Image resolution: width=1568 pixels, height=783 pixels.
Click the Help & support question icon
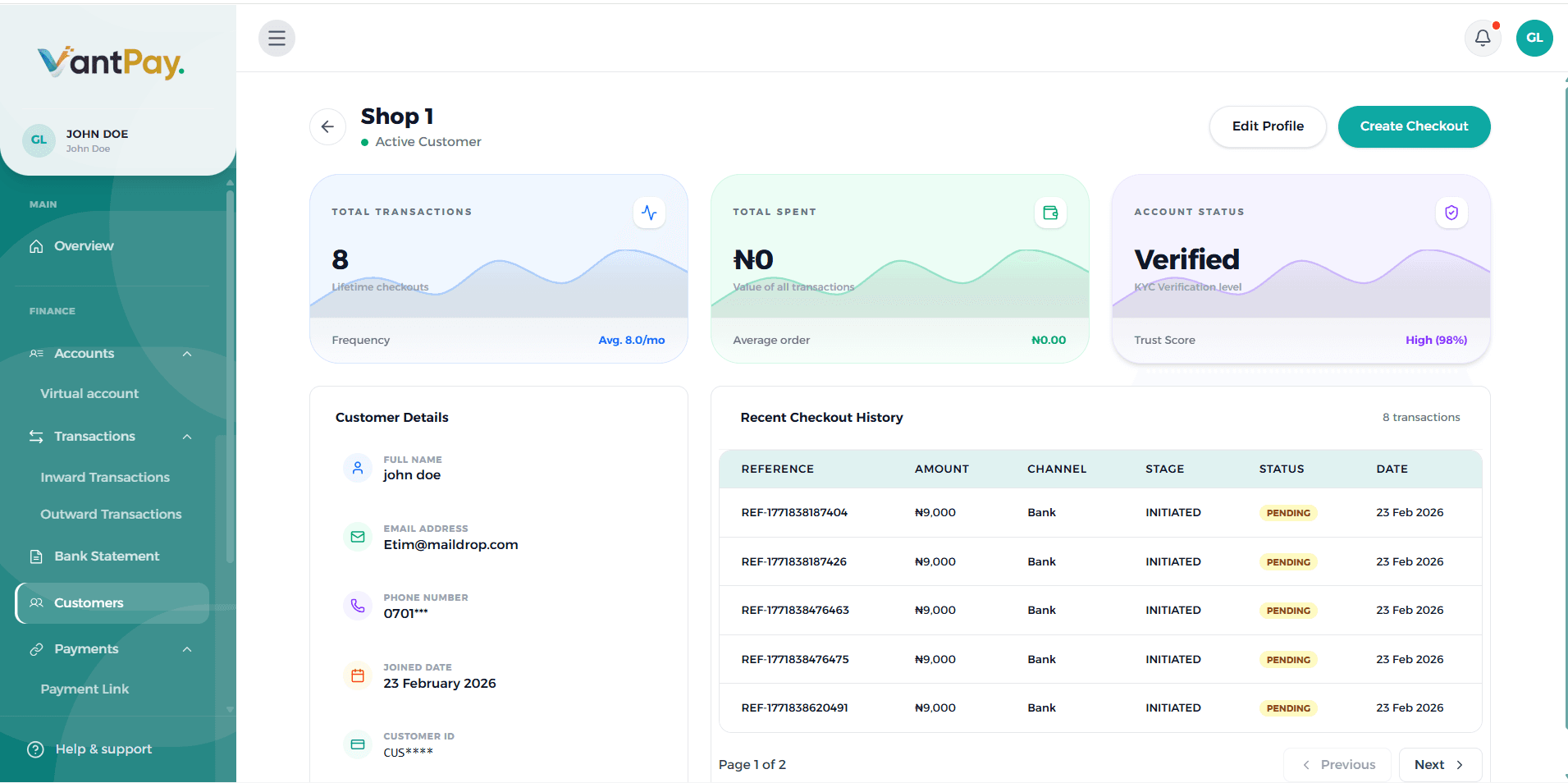coord(34,749)
